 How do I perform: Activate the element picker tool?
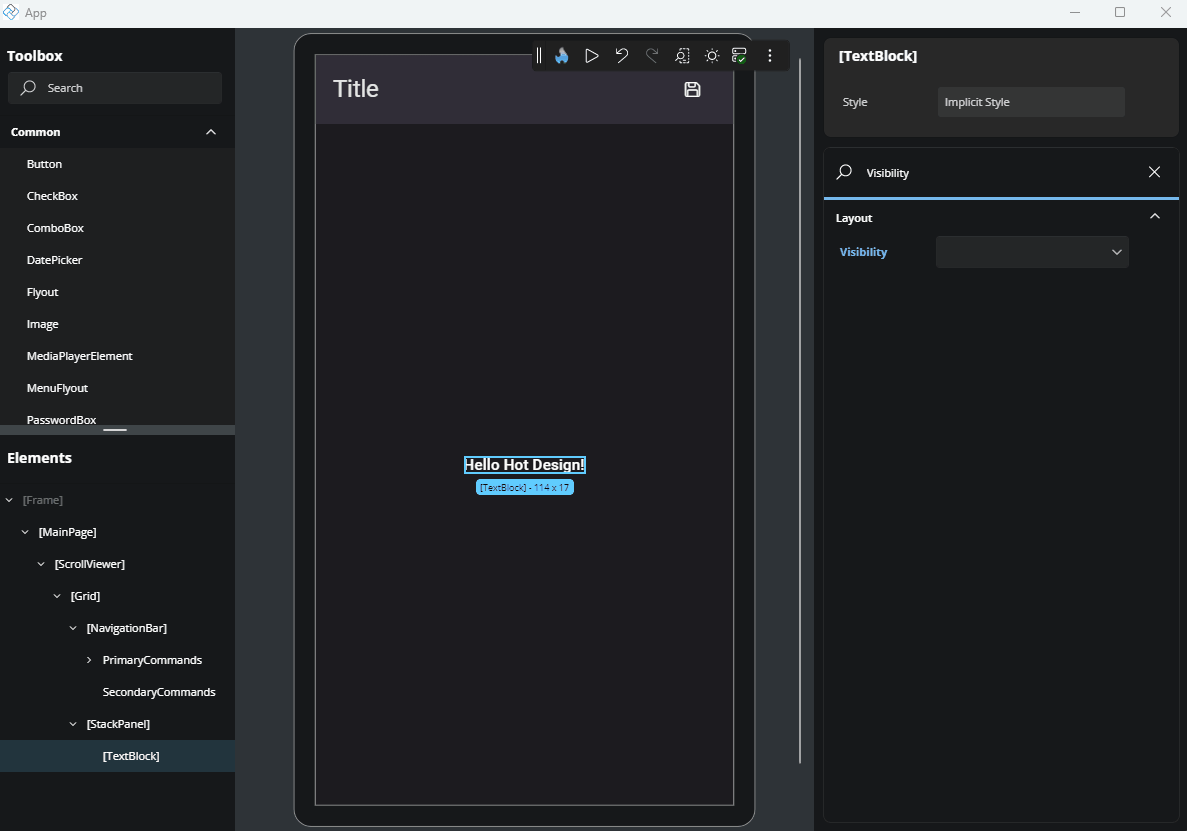(x=682, y=55)
